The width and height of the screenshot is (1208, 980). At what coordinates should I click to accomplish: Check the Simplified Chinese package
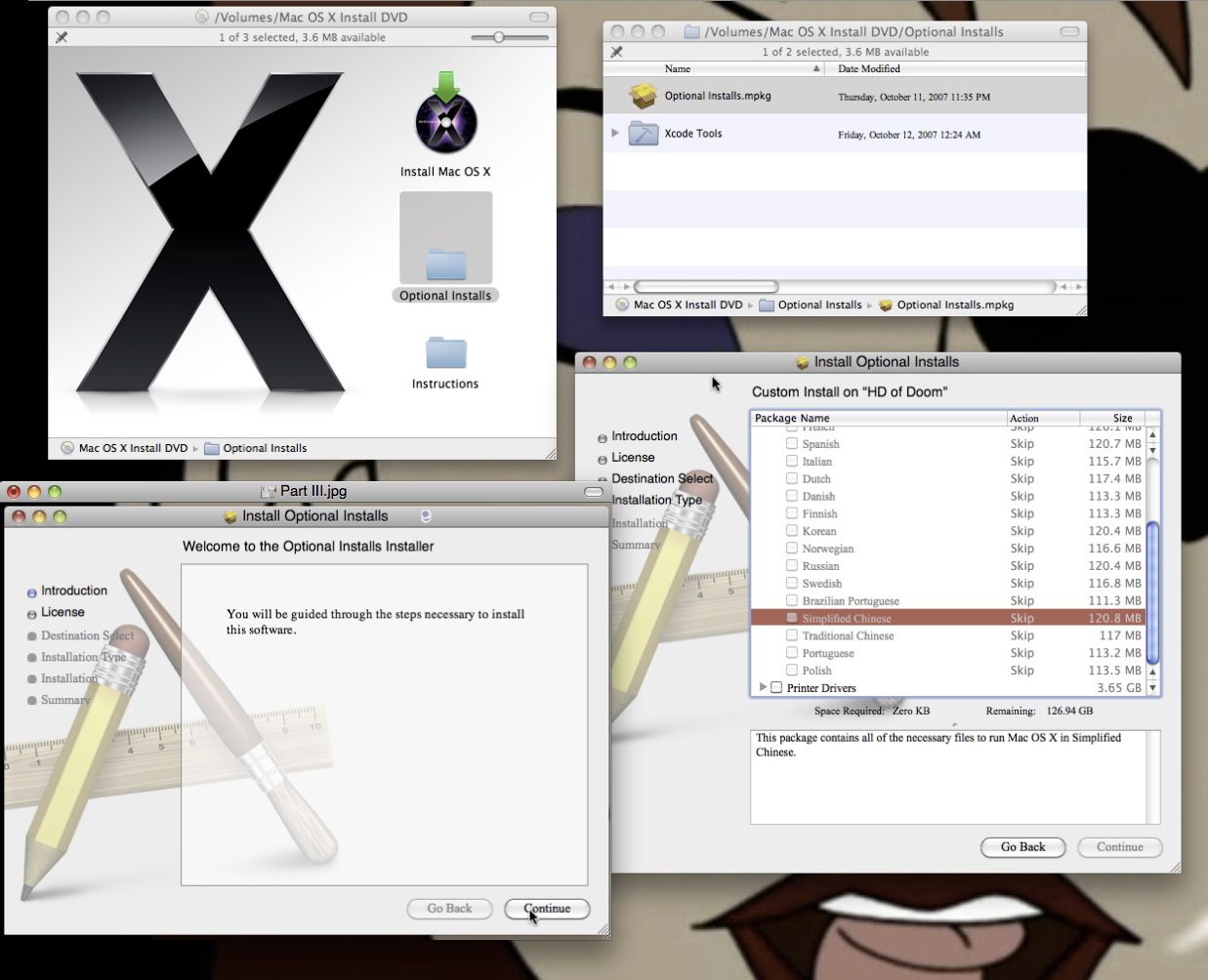point(792,618)
